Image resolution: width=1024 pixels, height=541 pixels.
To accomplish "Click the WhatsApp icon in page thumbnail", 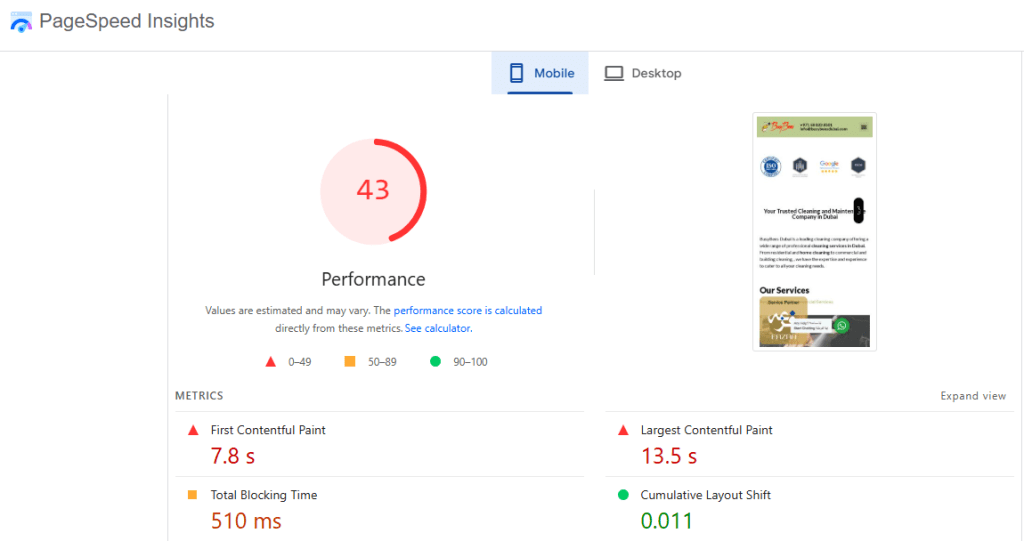I will click(x=842, y=325).
